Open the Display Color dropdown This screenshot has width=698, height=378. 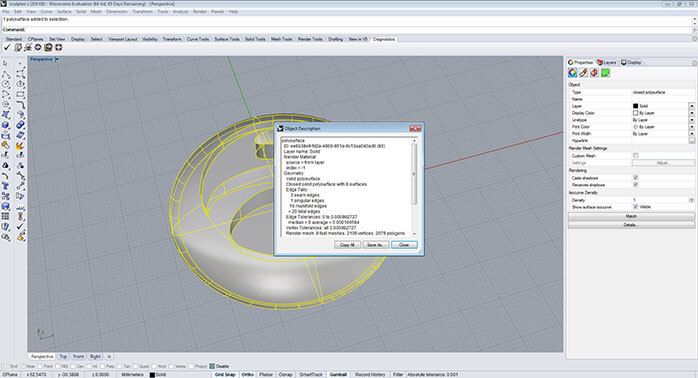(x=691, y=113)
